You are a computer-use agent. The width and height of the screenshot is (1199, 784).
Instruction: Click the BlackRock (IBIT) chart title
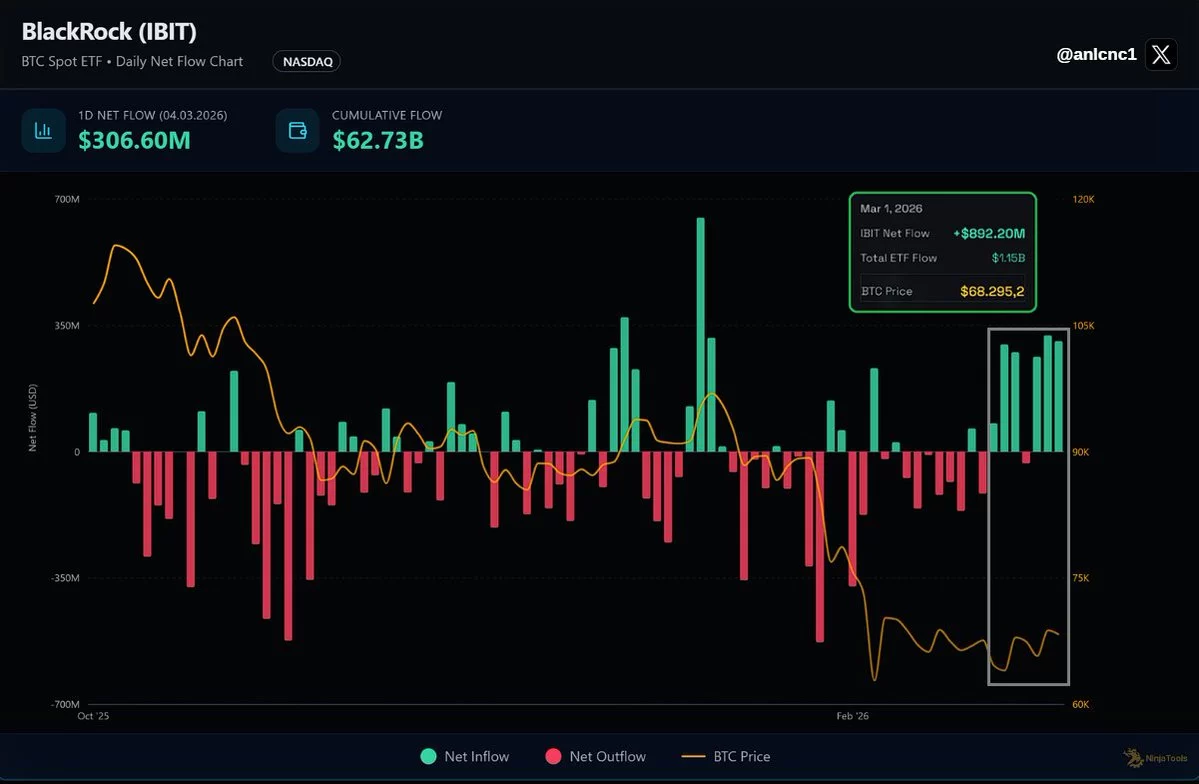point(109,31)
